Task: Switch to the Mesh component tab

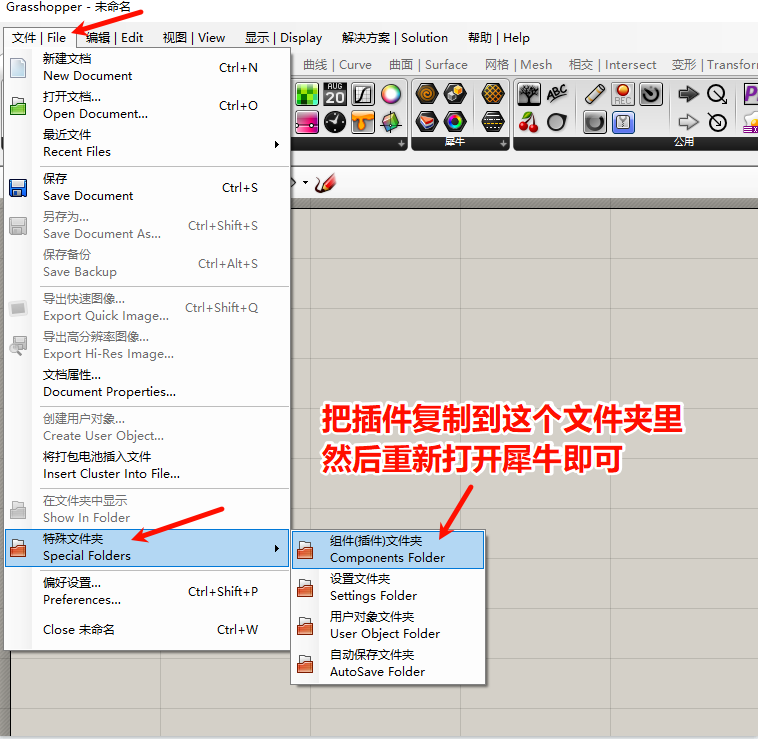Action: [518, 65]
